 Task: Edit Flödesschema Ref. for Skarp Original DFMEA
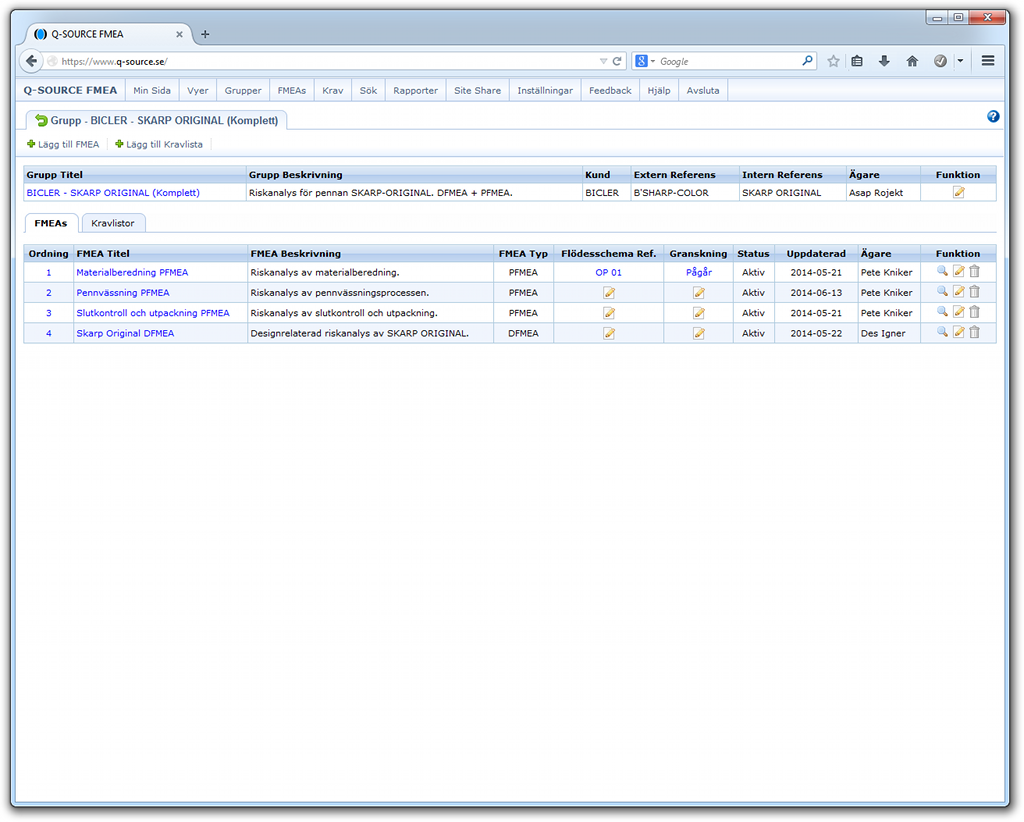click(609, 333)
